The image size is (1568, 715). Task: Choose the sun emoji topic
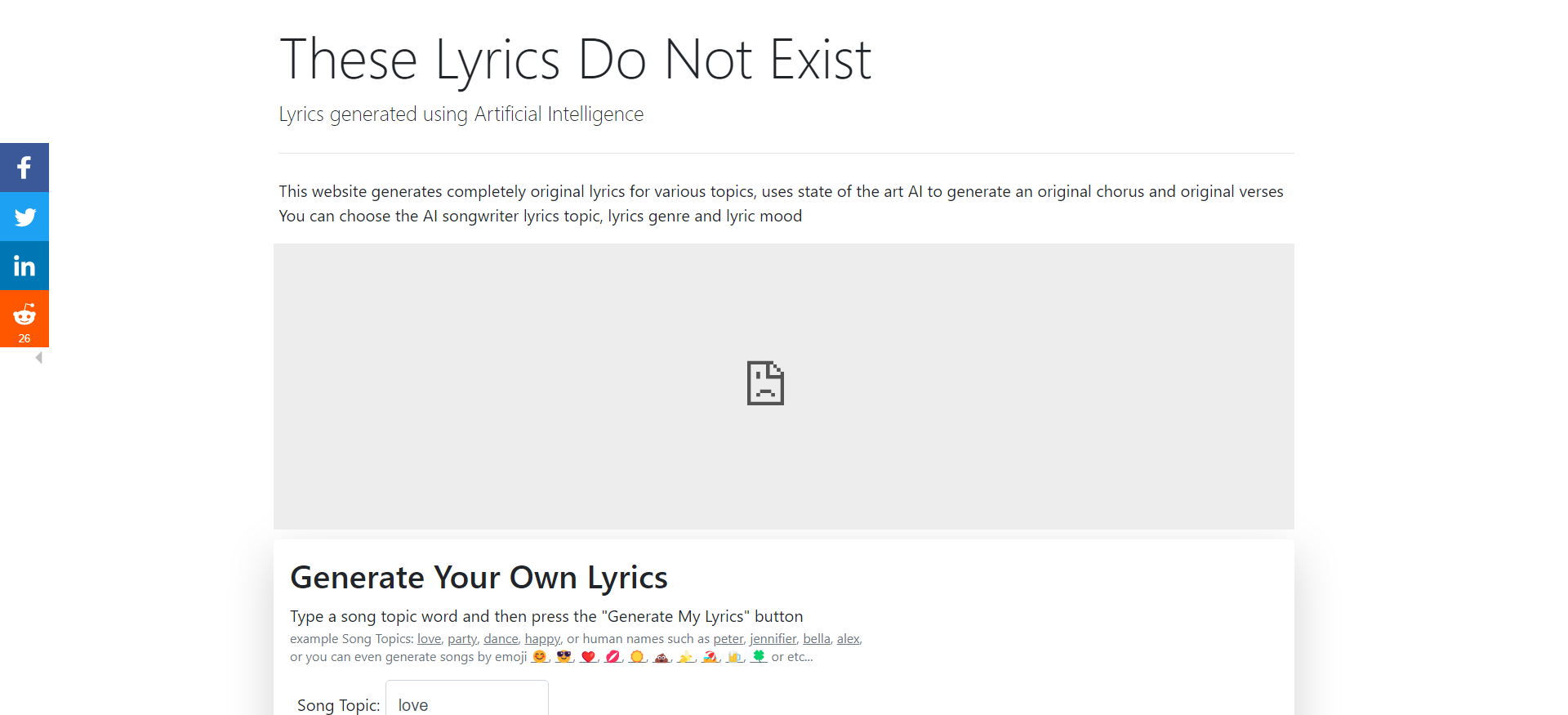pyautogui.click(x=637, y=656)
